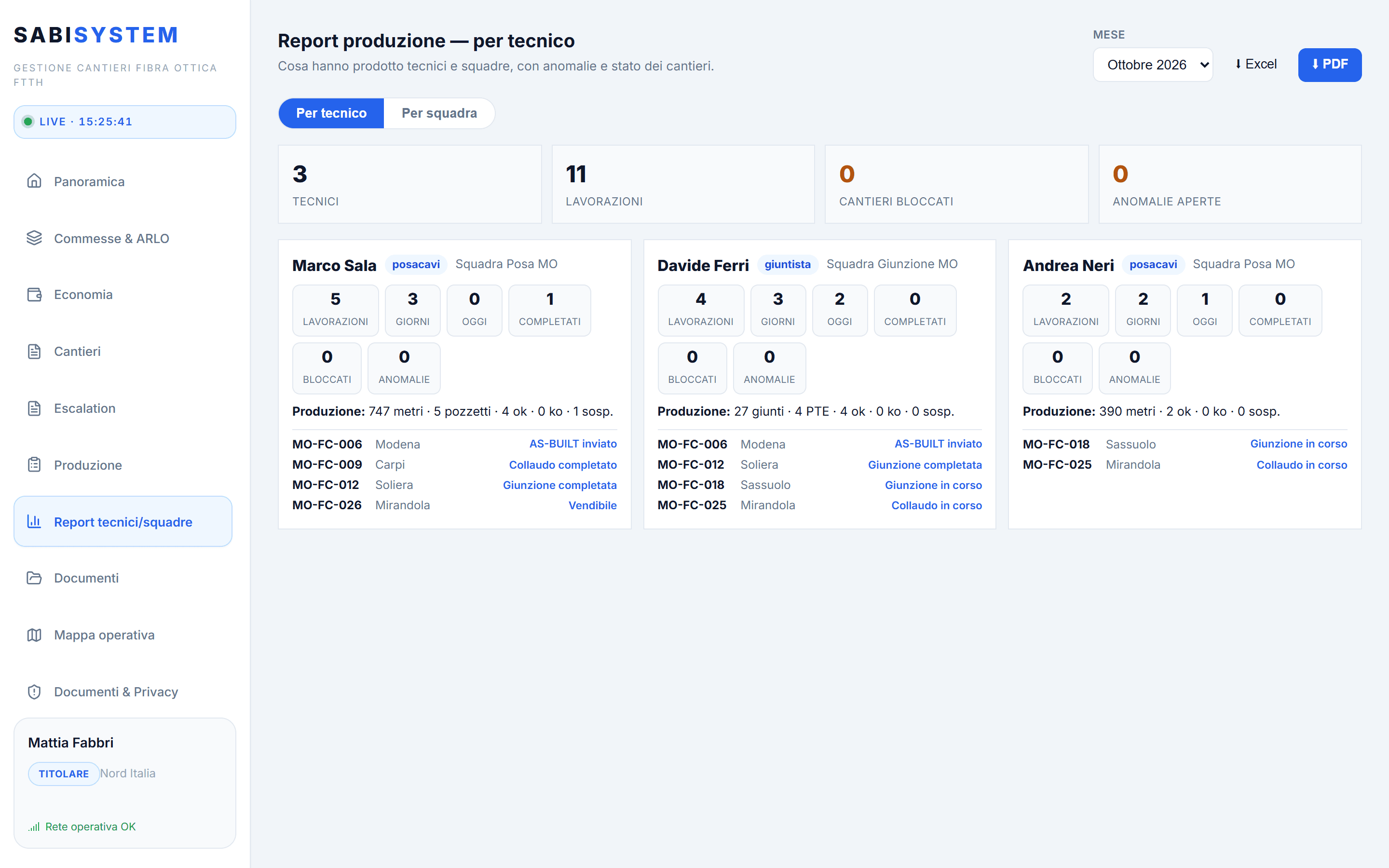The image size is (1389, 868).
Task: Click Vendibile status for MO-FC-026
Action: [592, 505]
